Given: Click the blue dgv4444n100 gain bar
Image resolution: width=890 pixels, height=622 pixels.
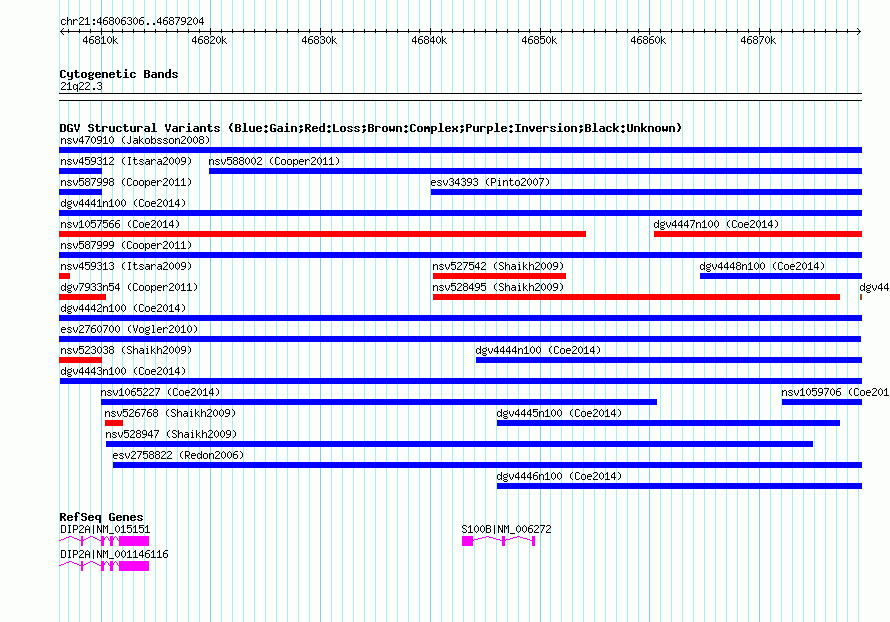Looking at the screenshot, I should coord(669,360).
